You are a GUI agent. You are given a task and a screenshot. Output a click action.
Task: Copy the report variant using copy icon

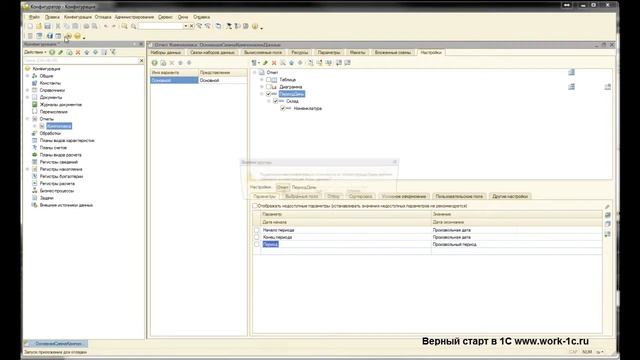point(163,63)
